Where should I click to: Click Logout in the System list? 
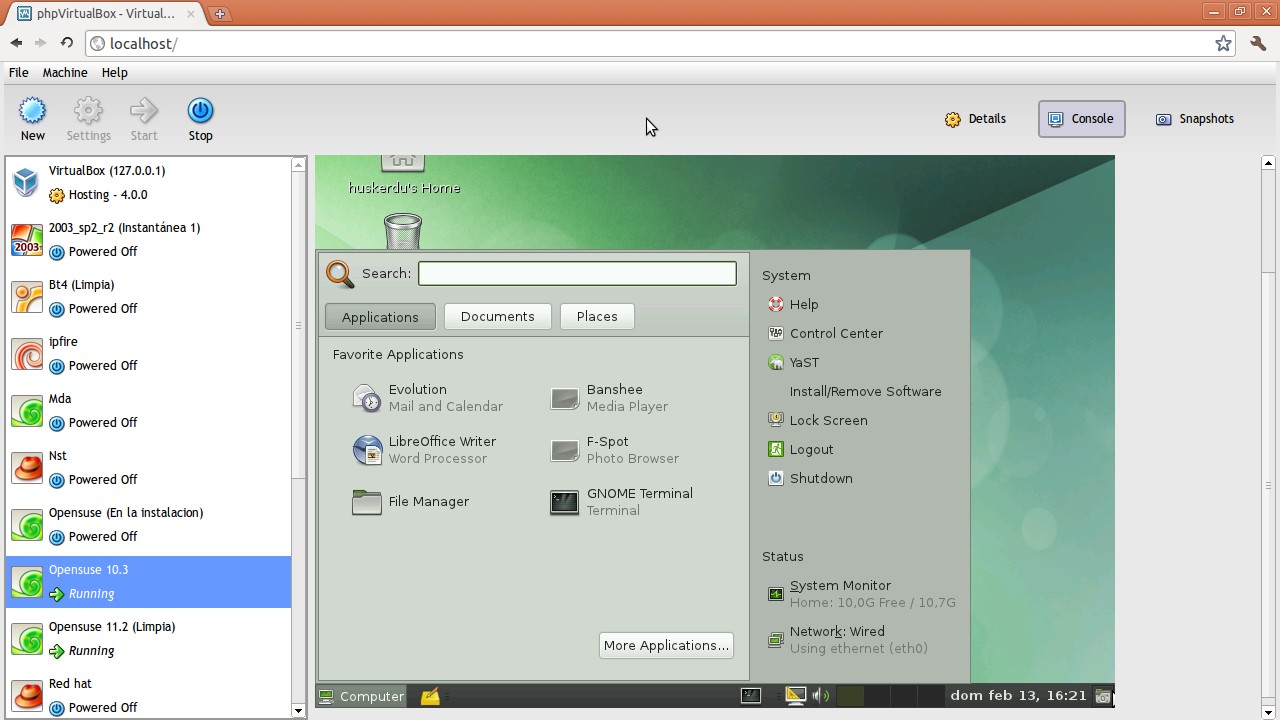[800, 450]
